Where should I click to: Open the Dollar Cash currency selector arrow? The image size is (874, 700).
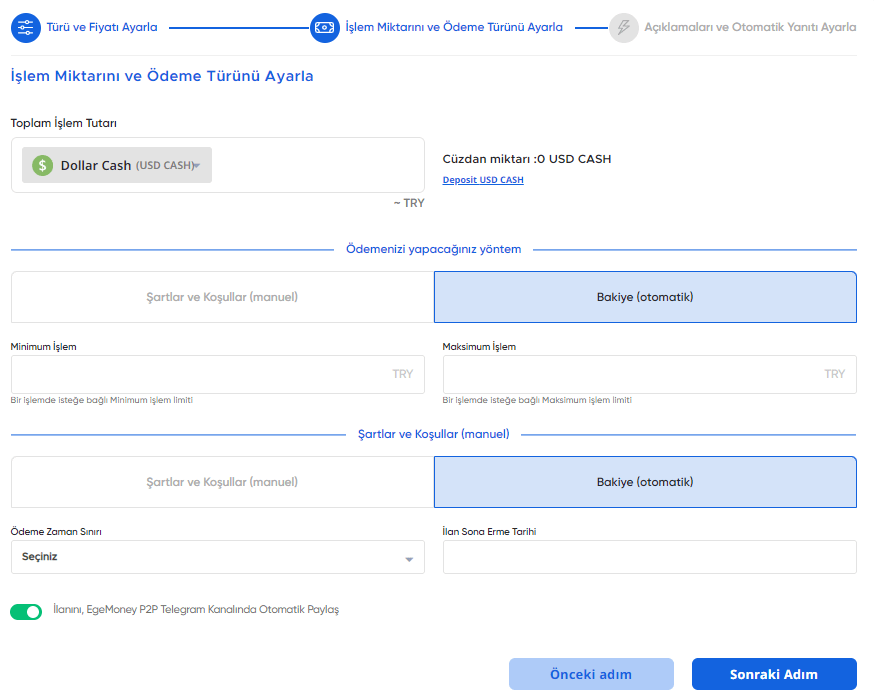click(x=197, y=165)
